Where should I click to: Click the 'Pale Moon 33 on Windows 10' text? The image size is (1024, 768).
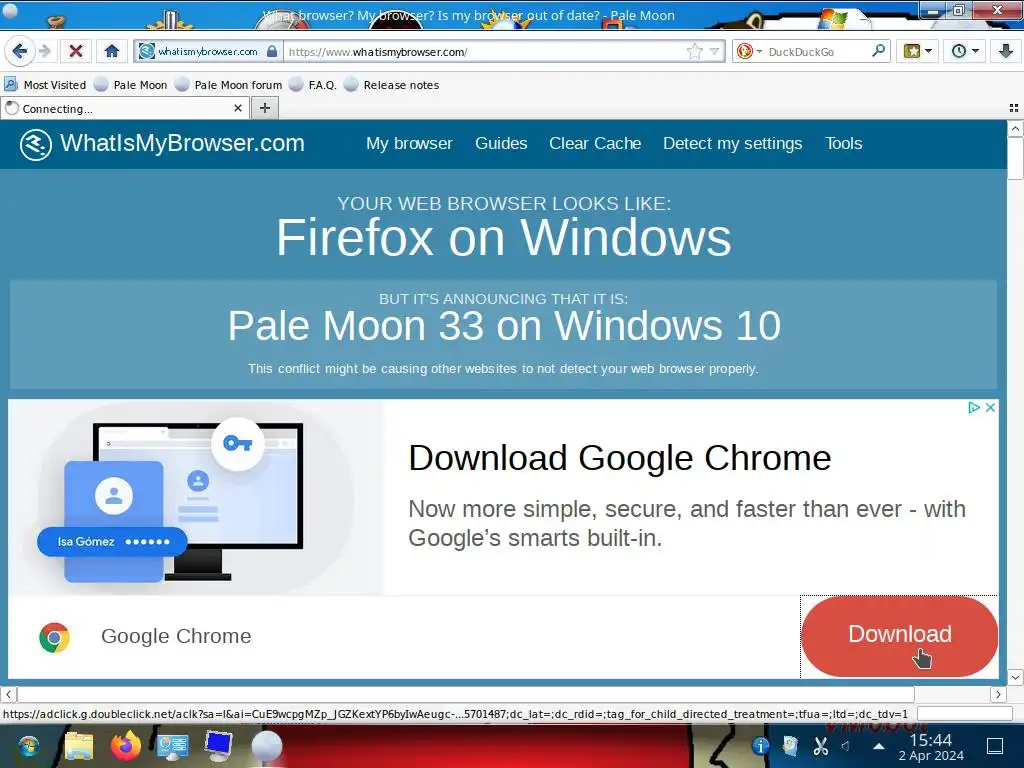coord(504,325)
